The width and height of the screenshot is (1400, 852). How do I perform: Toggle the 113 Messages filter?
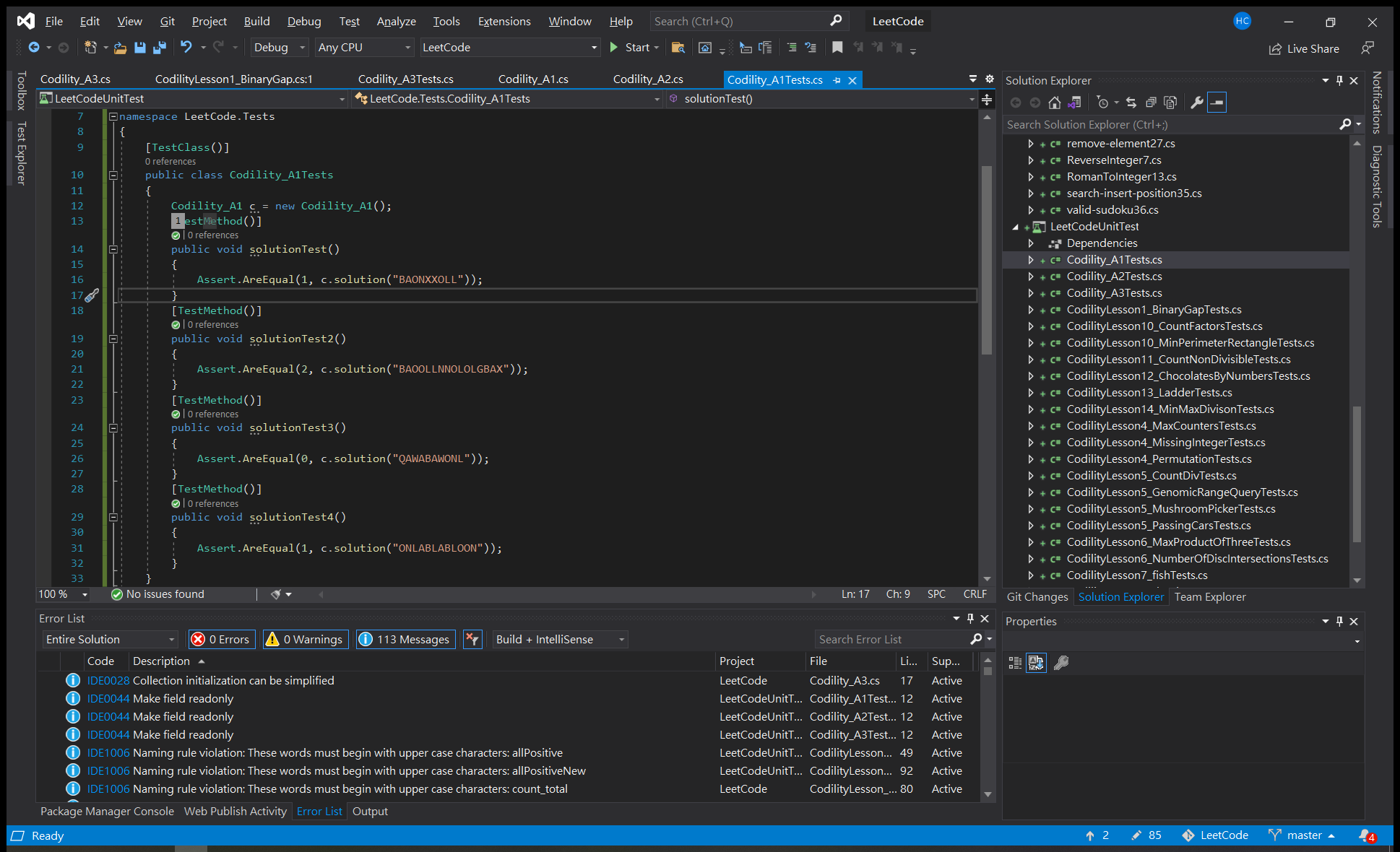(x=405, y=640)
